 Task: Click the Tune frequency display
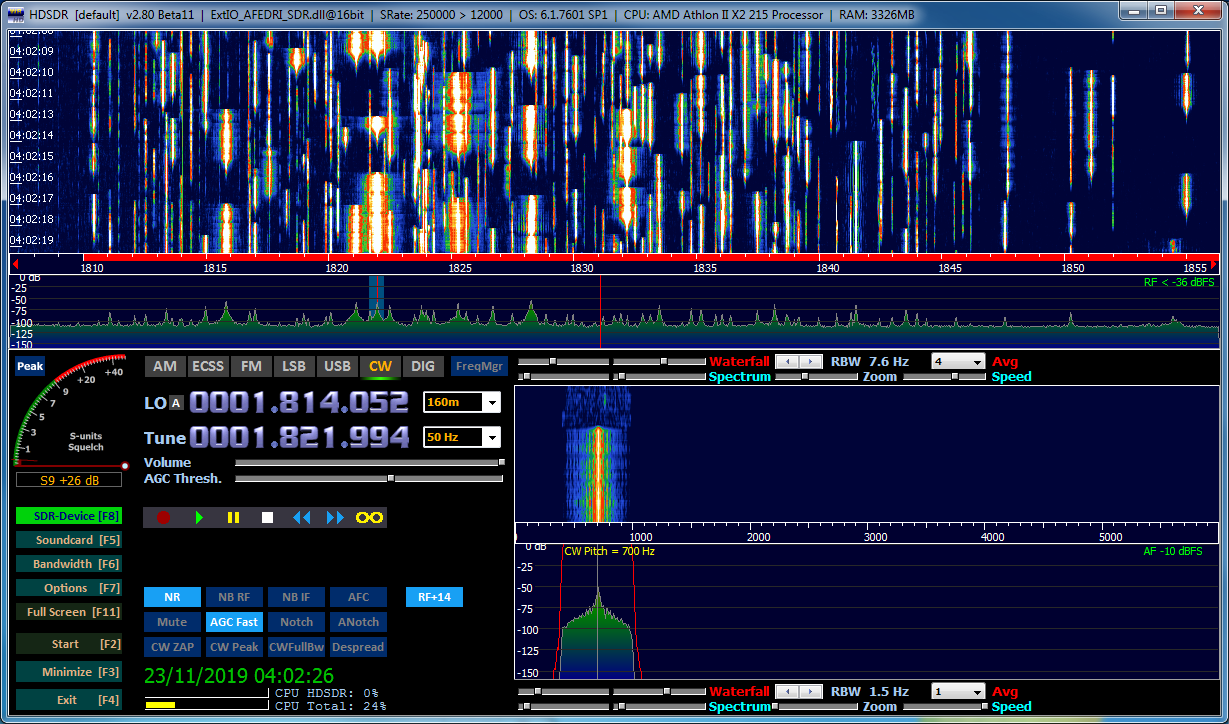tap(299, 437)
